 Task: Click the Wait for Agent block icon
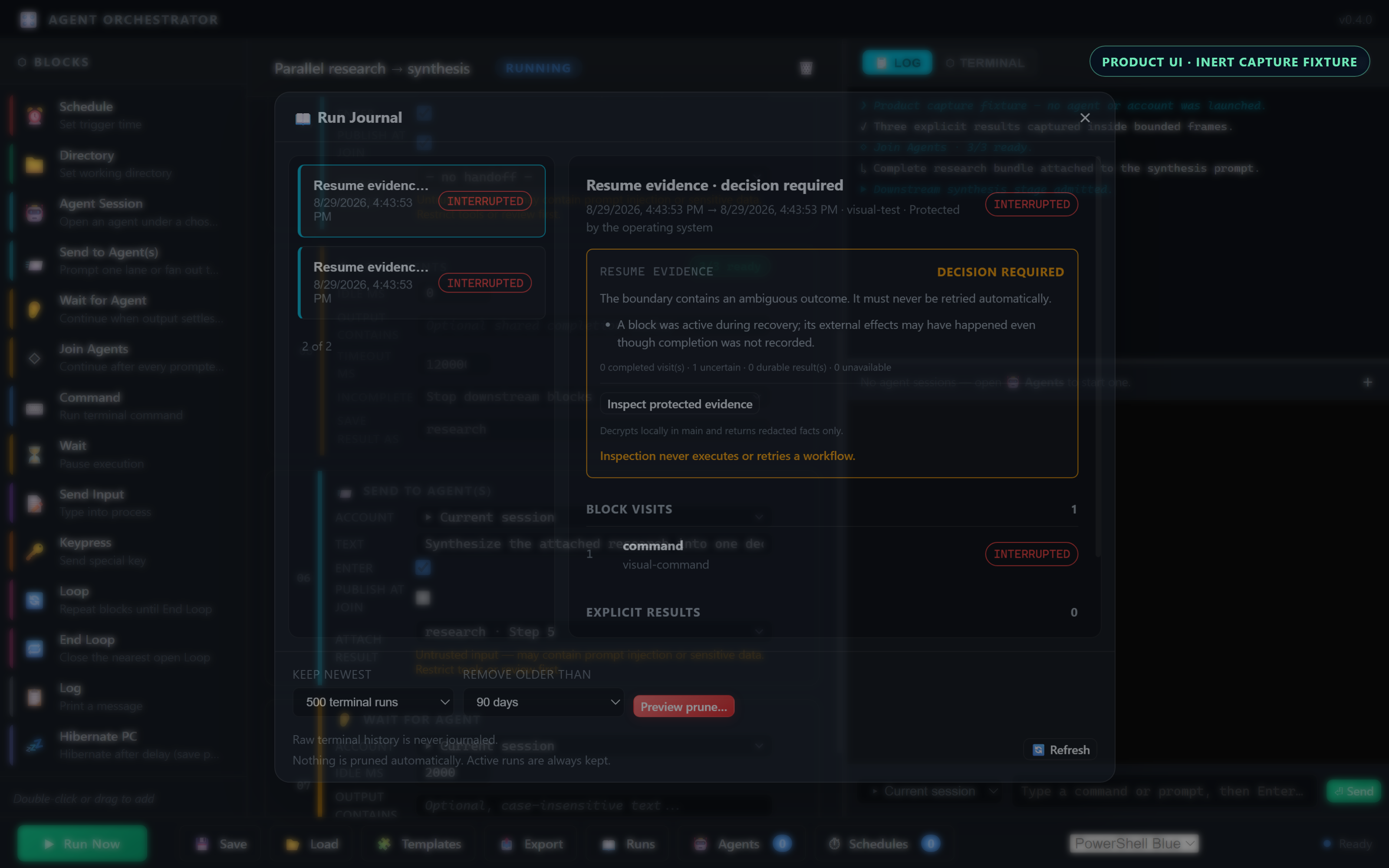point(34,309)
